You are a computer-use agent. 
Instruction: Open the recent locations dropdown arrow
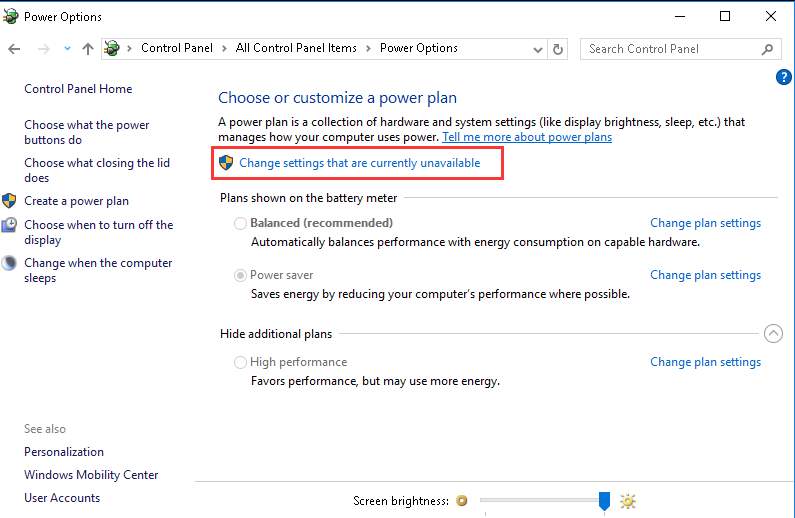[x=67, y=48]
